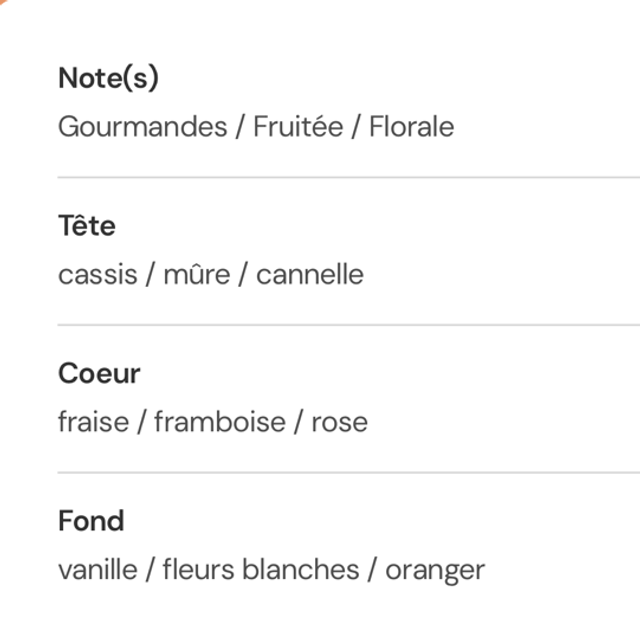Click the orange shape in the top corner
640x640 pixels.
[x=12, y=5]
